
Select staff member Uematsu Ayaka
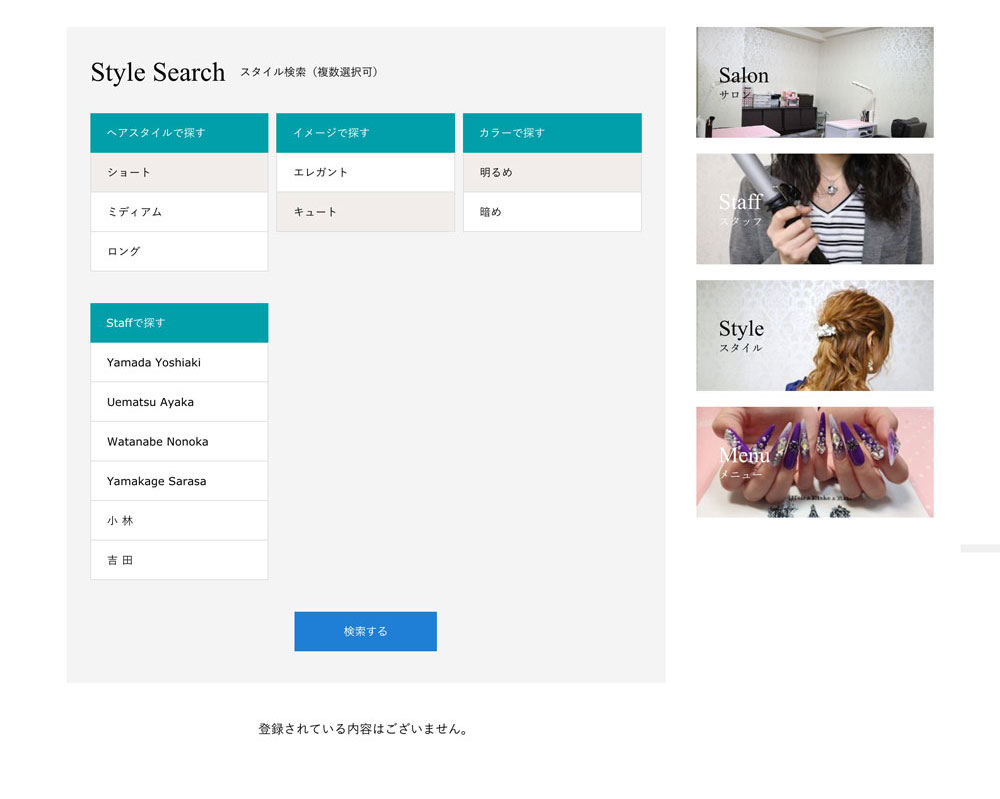[178, 401]
